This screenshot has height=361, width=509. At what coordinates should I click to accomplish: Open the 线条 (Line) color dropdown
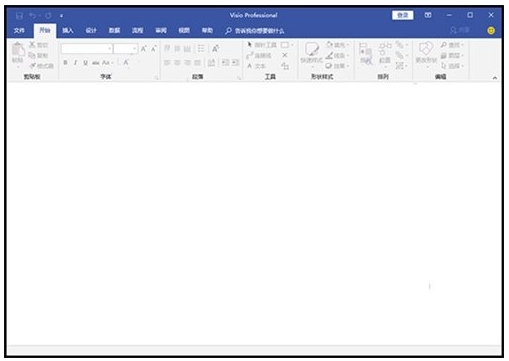pyautogui.click(x=337, y=55)
